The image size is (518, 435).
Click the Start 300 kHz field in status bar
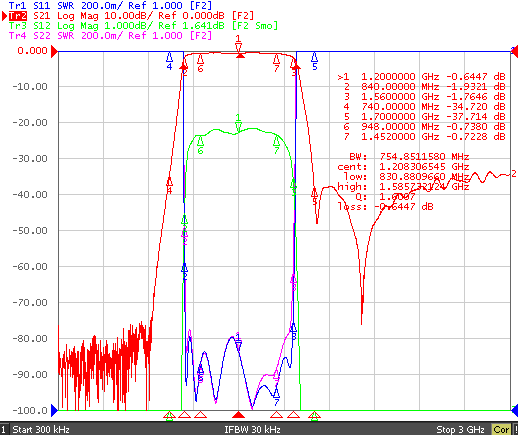41,430
